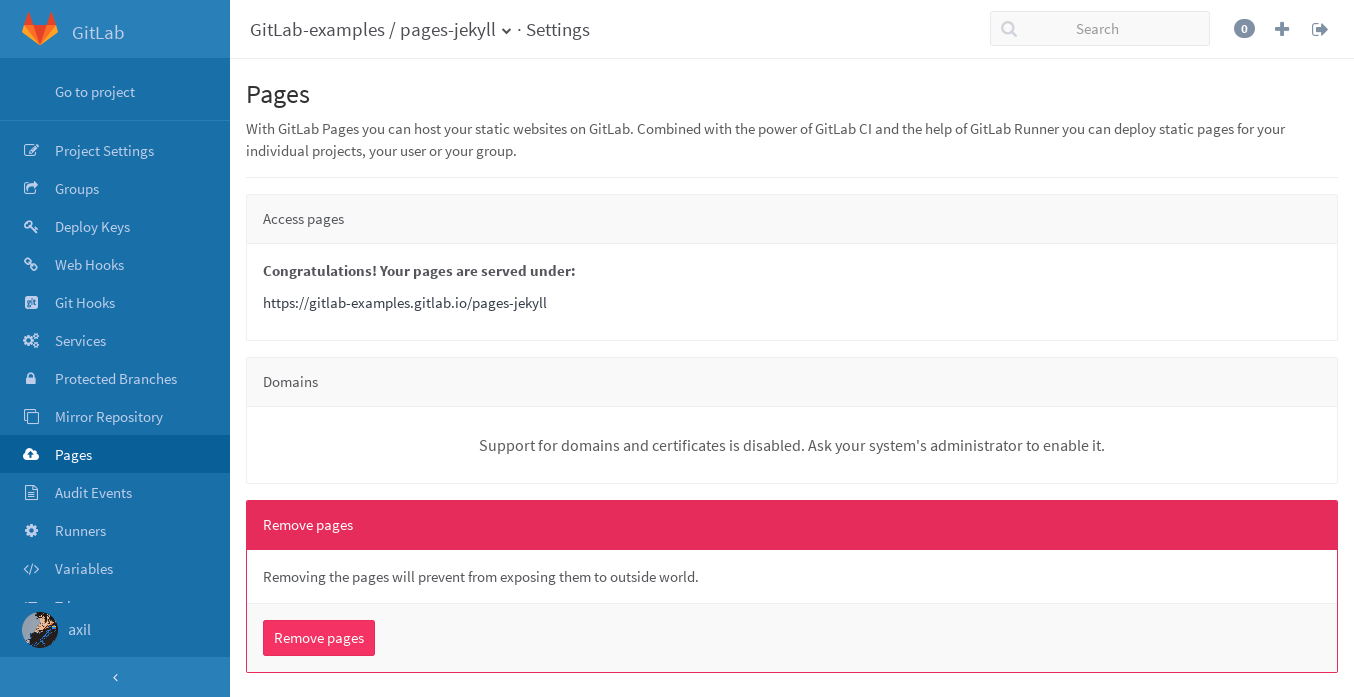1354x697 pixels.
Task: Open Mirror Repository settings
Action: [108, 417]
